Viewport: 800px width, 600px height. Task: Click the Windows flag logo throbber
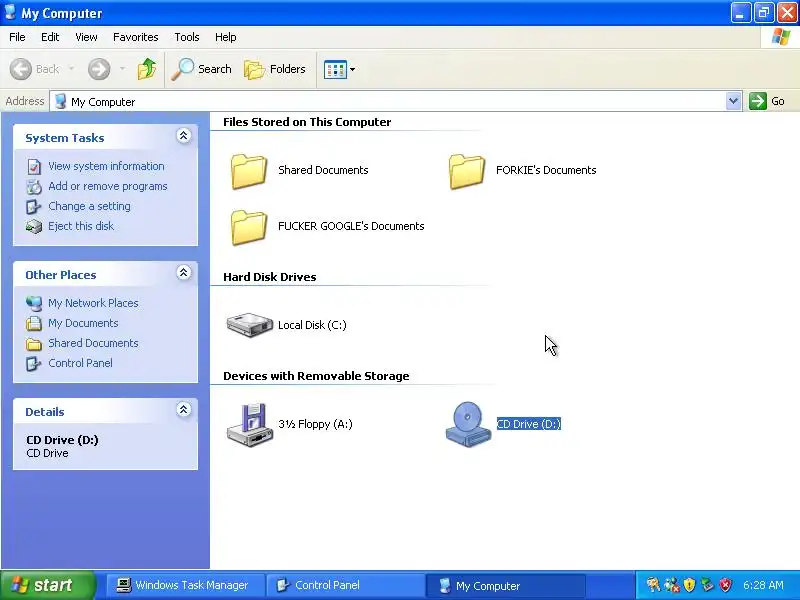[781, 37]
